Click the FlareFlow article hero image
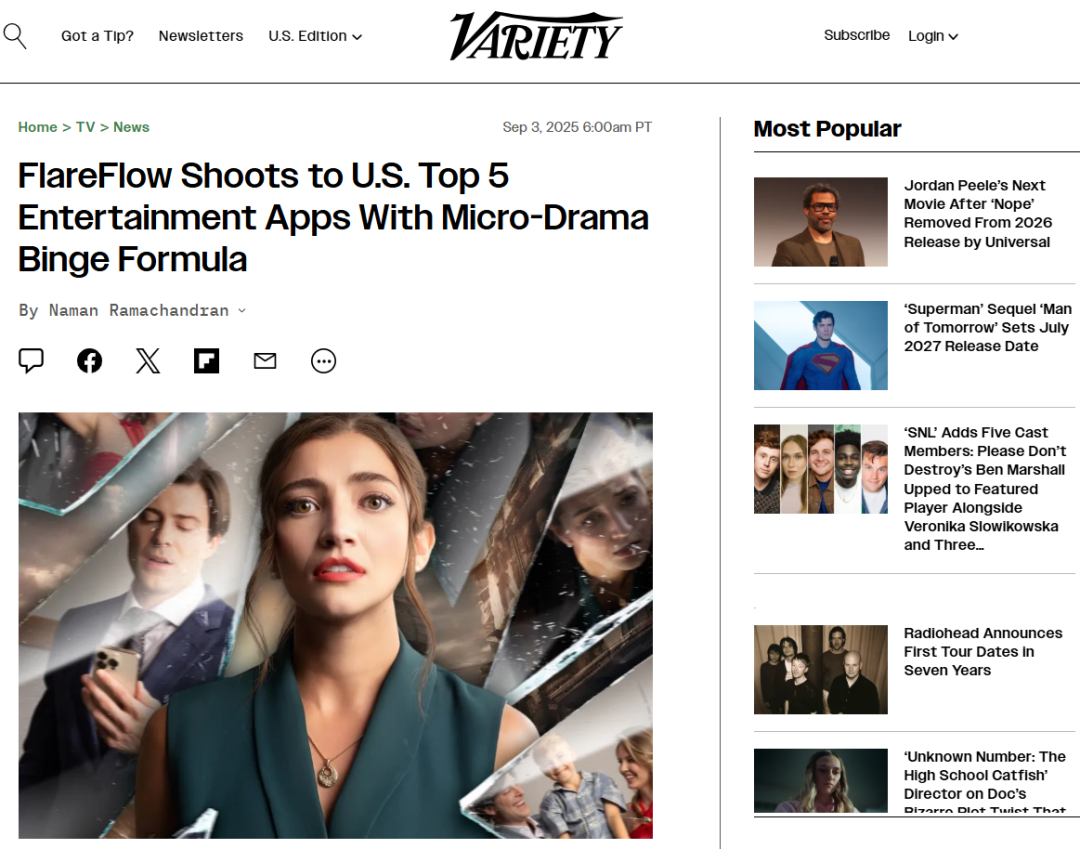1080x849 pixels. click(335, 625)
